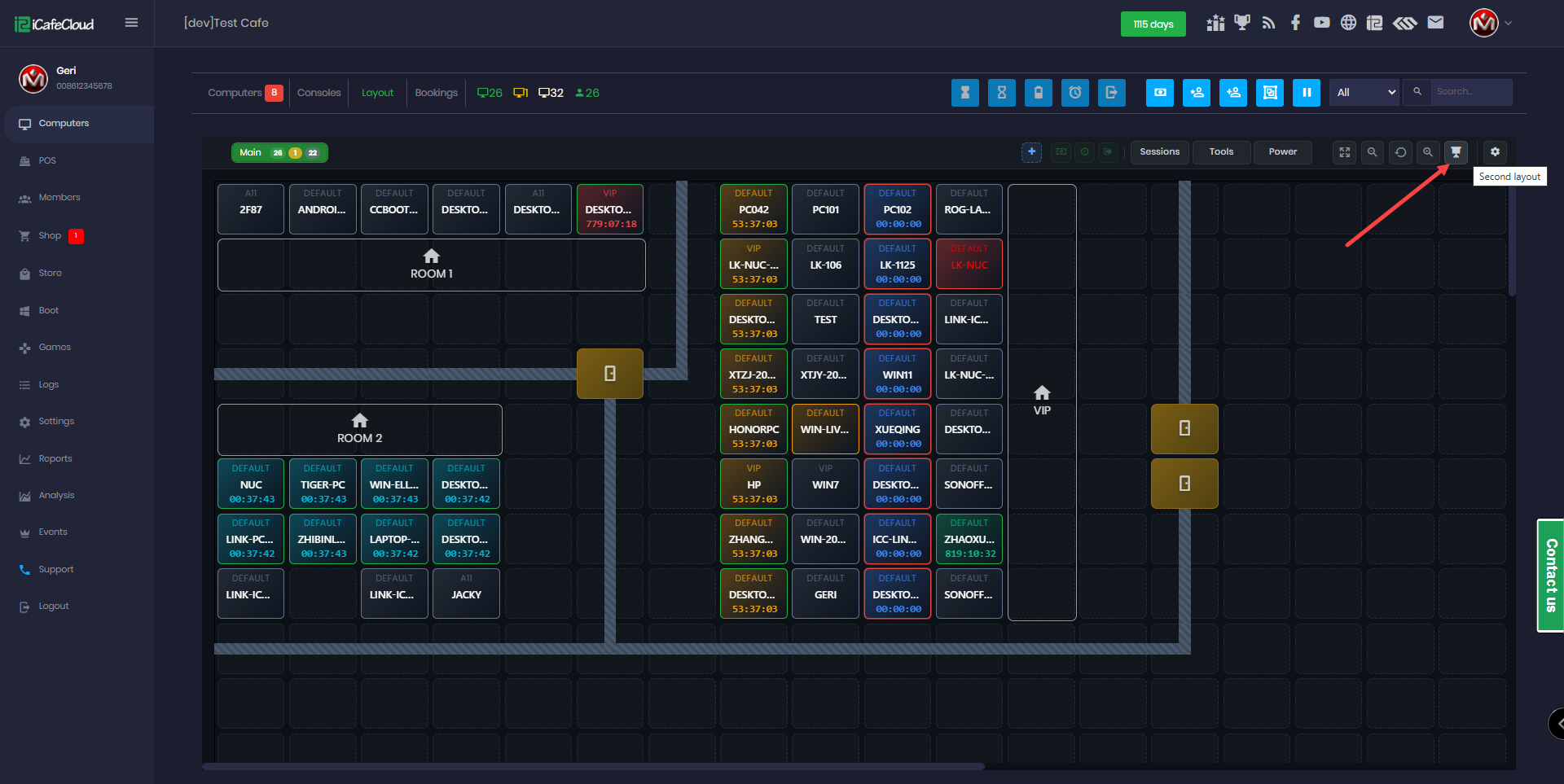Toggle the hamburger sidebar menu
This screenshot has height=784, width=1564.
pos(131,23)
